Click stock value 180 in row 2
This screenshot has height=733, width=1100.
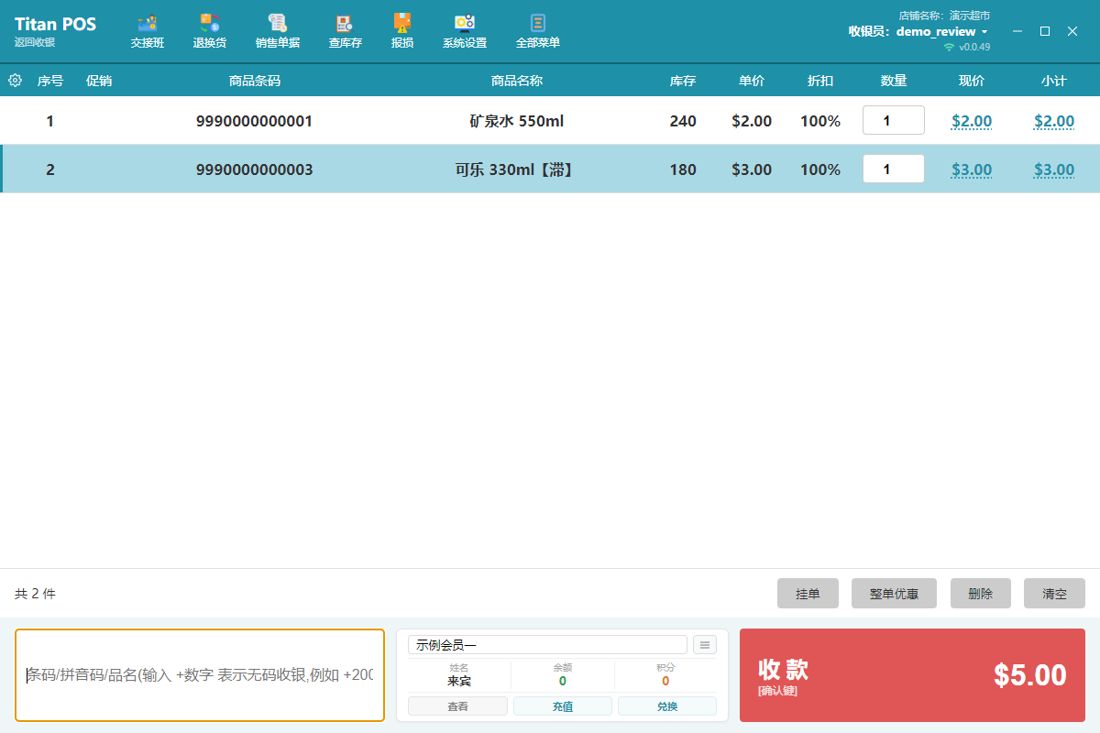click(683, 170)
